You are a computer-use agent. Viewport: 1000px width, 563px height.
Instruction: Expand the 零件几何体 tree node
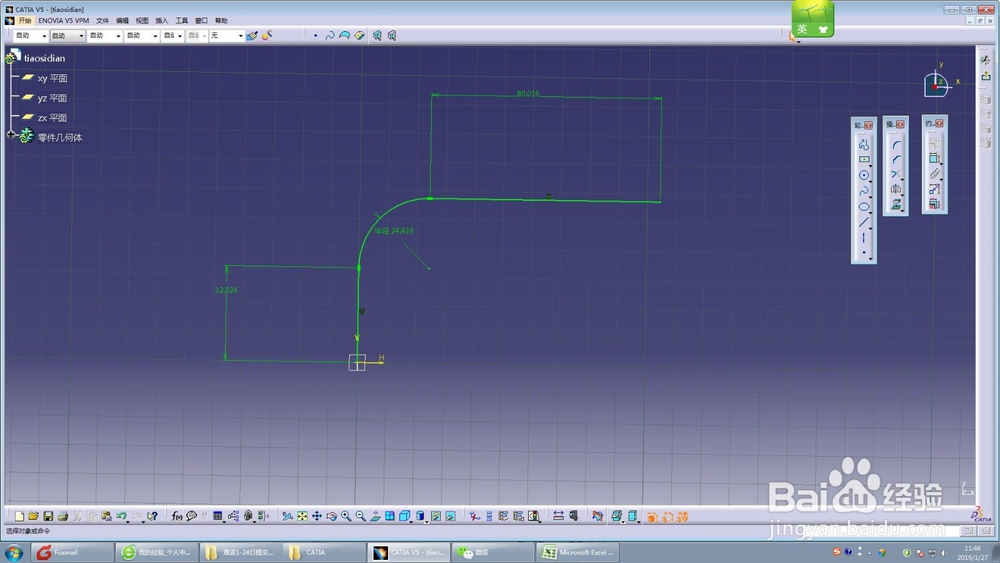coord(11,135)
